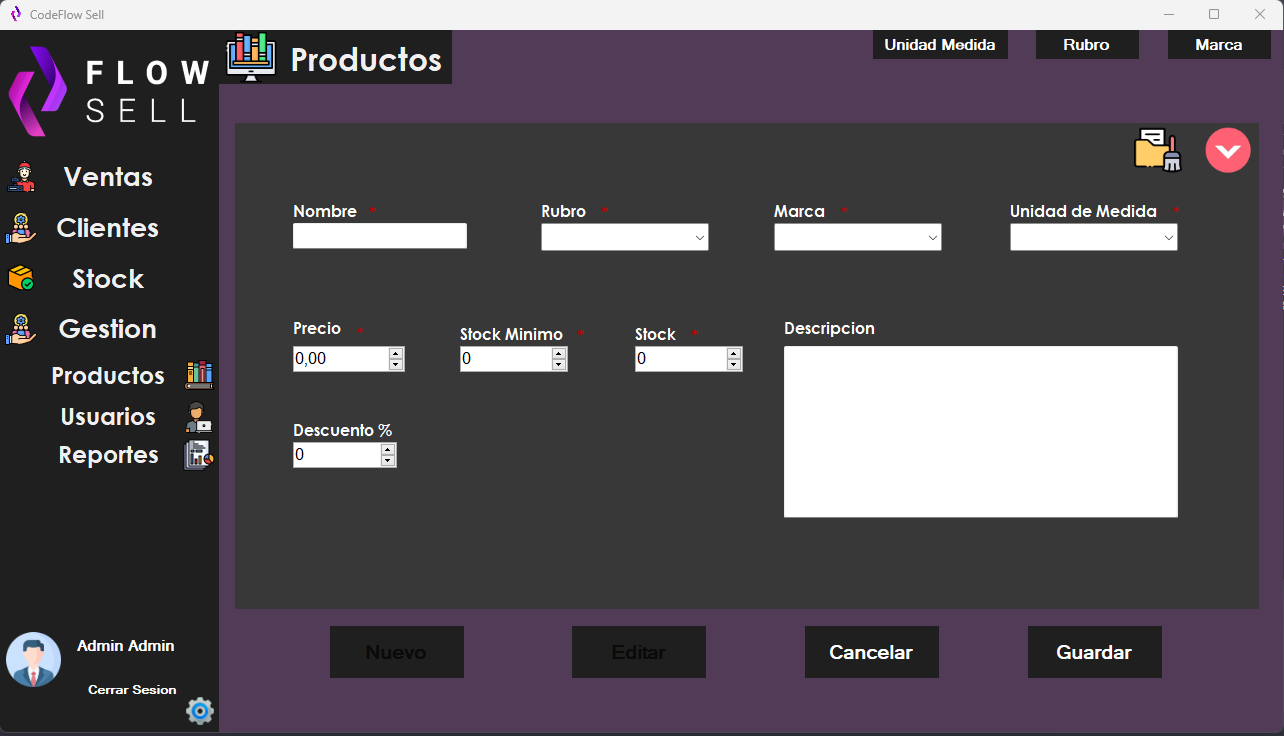Click inside the Nombre input field
Image resolution: width=1284 pixels, height=736 pixels.
click(x=379, y=235)
